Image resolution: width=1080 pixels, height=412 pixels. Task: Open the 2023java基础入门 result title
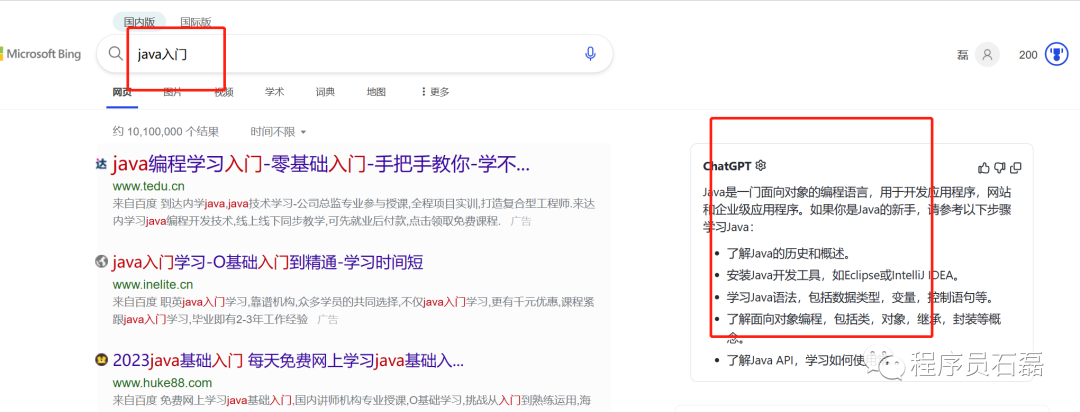coord(288,360)
